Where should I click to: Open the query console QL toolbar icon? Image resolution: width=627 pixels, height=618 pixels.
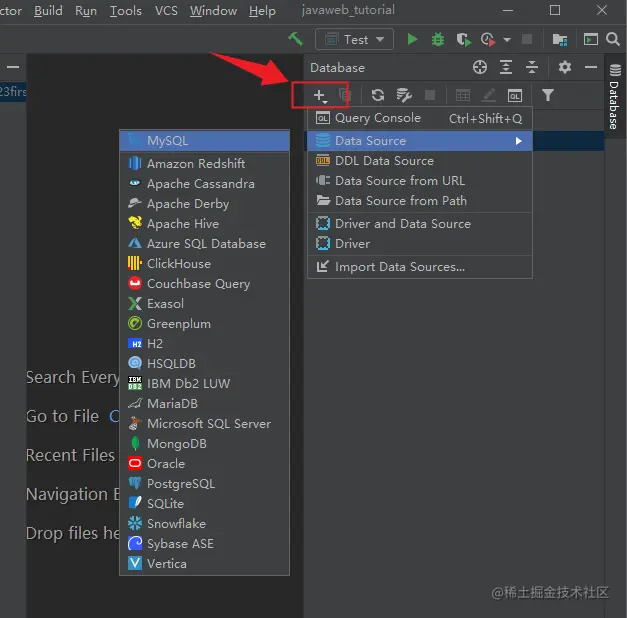click(515, 96)
